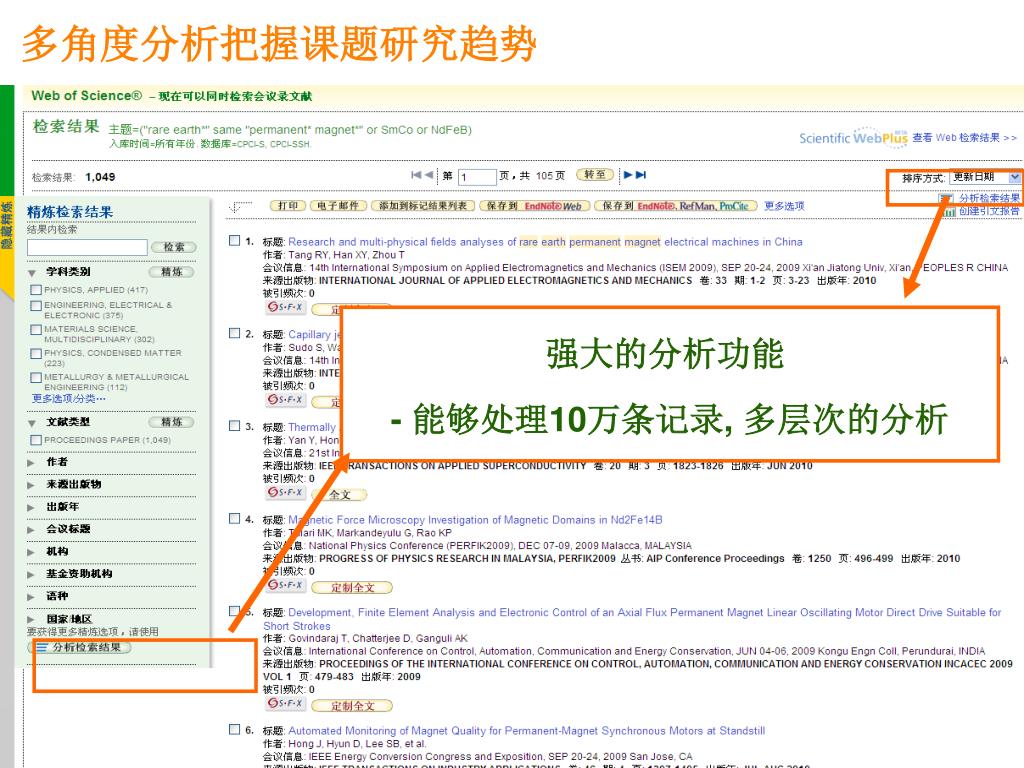Click 检索 button in refine panel
Image resolution: width=1024 pixels, height=768 pixels.
pos(174,247)
